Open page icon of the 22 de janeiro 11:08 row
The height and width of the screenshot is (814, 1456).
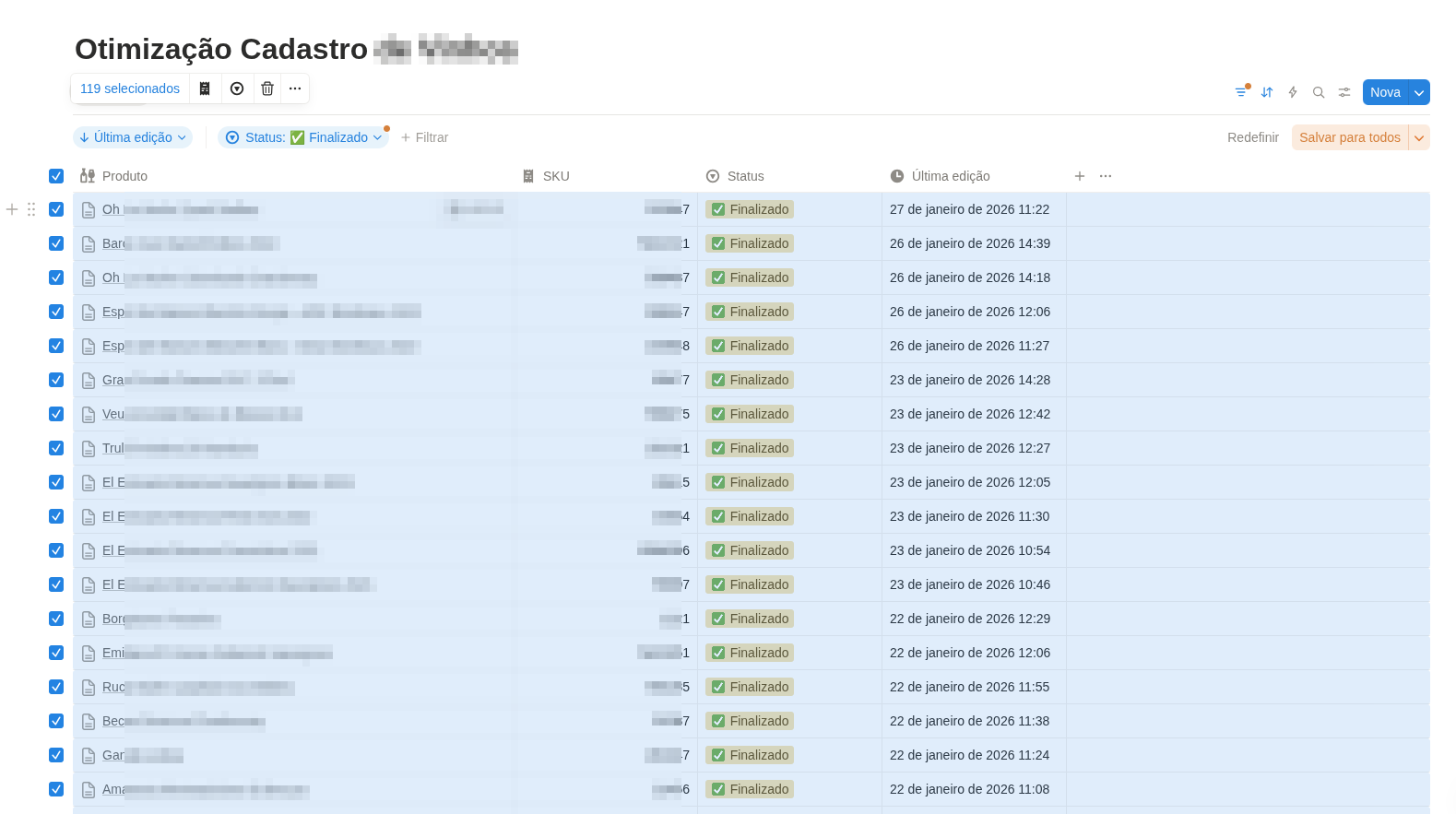(89, 790)
